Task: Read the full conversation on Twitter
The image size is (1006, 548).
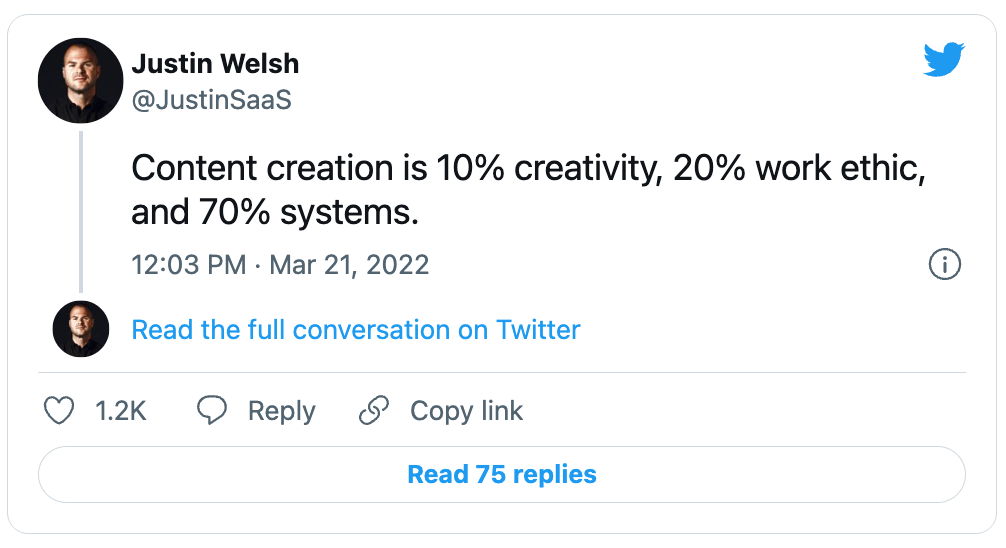Action: click(356, 330)
